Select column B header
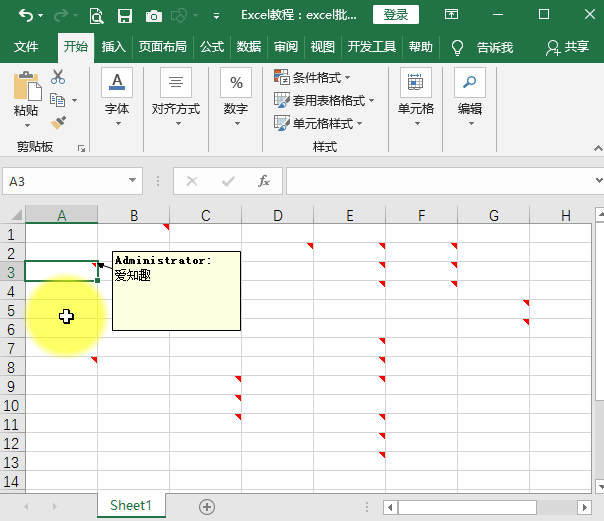 [134, 215]
